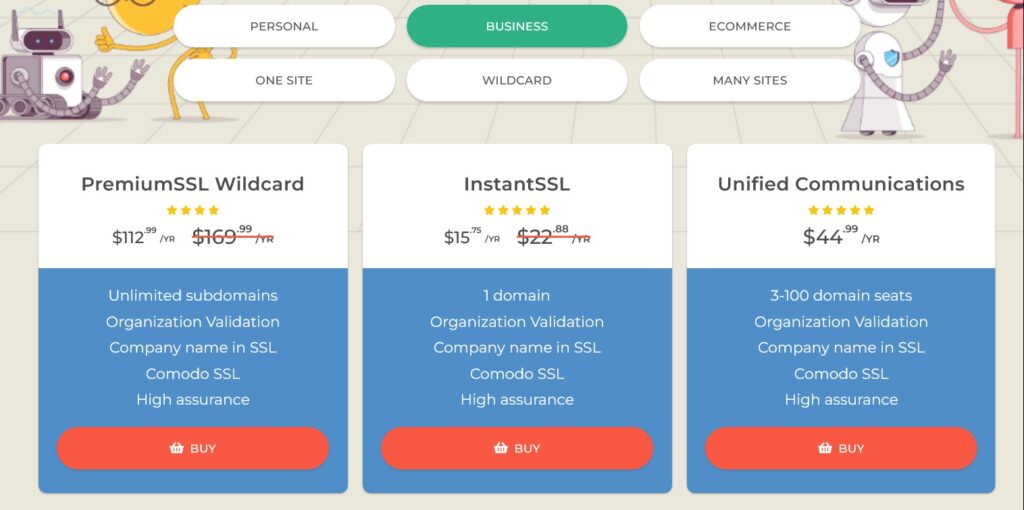This screenshot has width=1024, height=510.
Task: Select the Ecommerce filter
Action: click(750, 26)
